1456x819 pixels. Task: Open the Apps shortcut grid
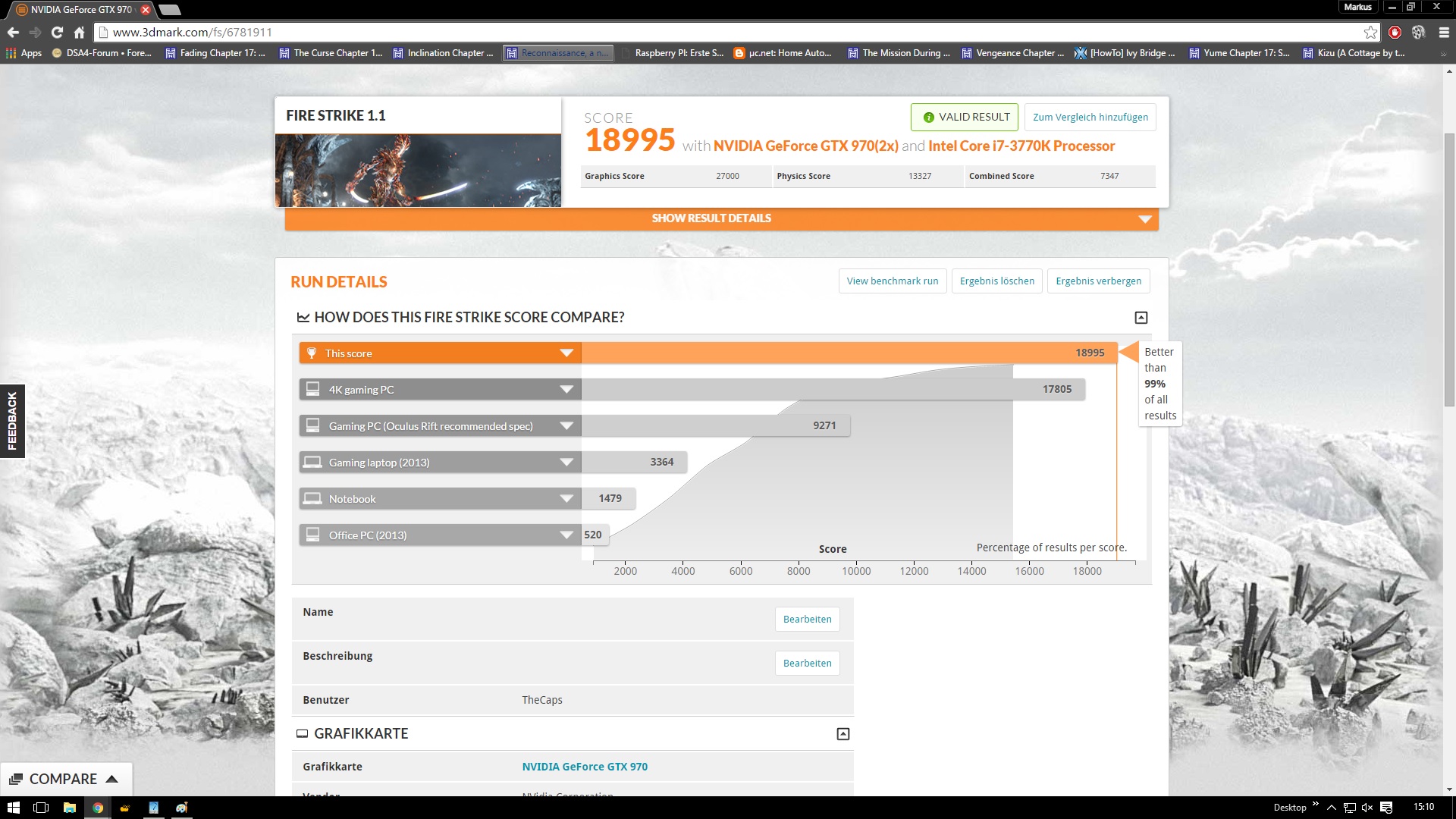[24, 53]
